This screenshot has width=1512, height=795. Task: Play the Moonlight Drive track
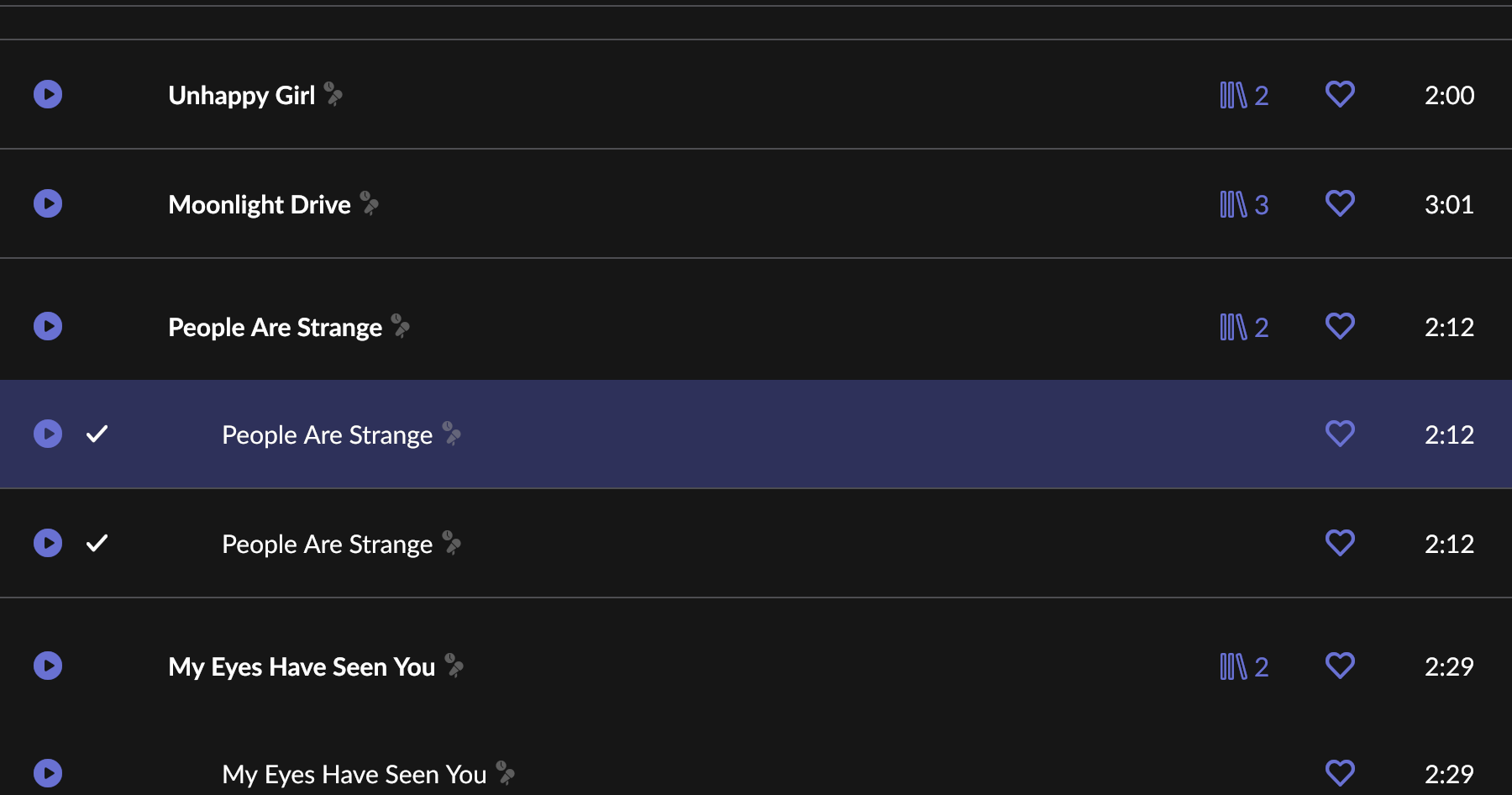pos(48,203)
